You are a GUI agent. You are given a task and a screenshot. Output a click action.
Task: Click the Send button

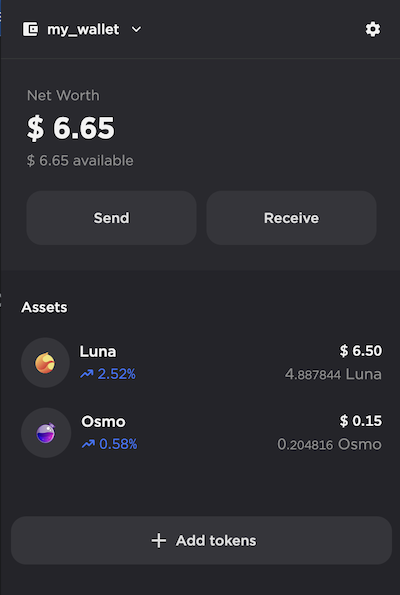pos(111,218)
